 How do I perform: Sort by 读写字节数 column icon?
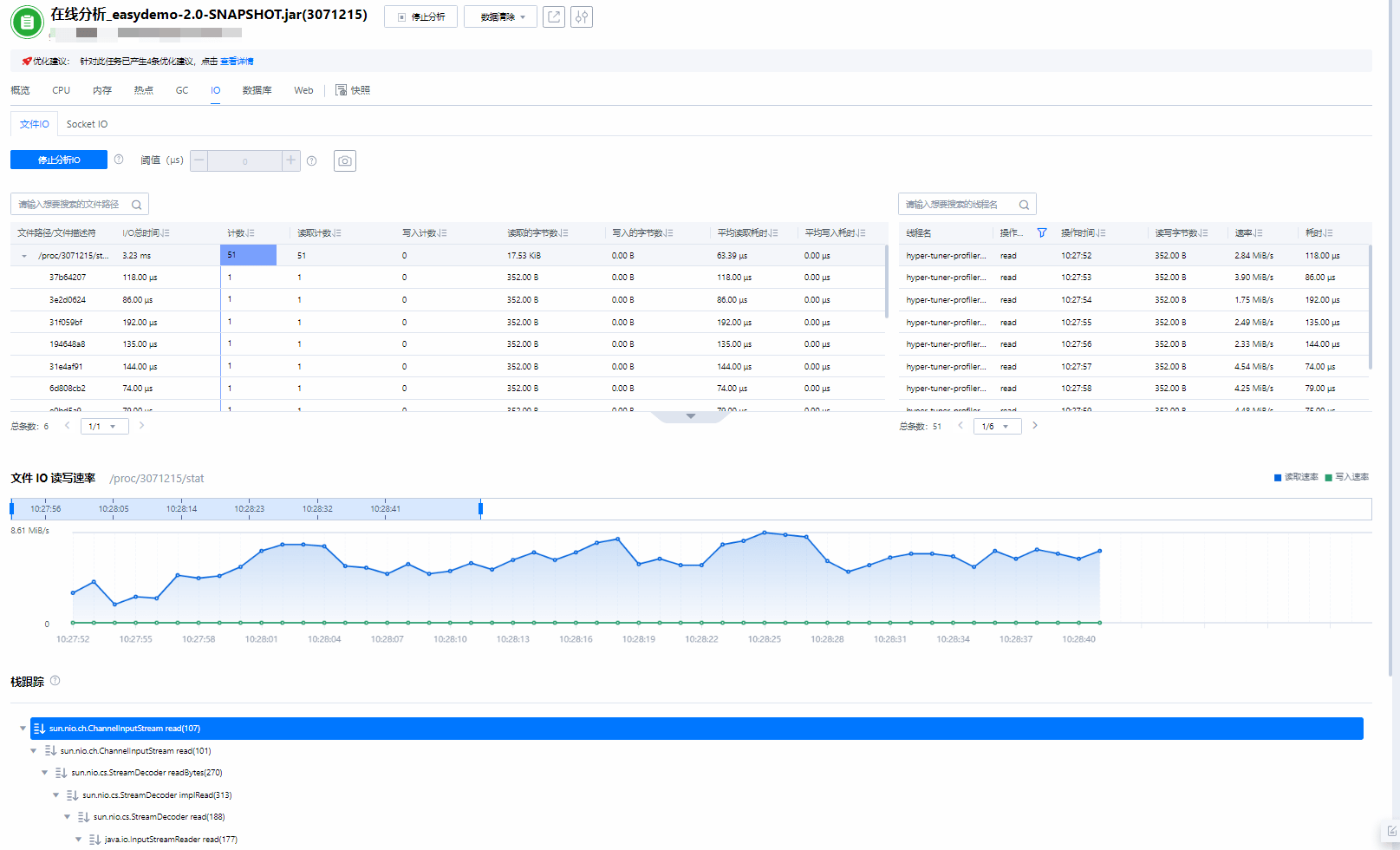coord(1204,233)
